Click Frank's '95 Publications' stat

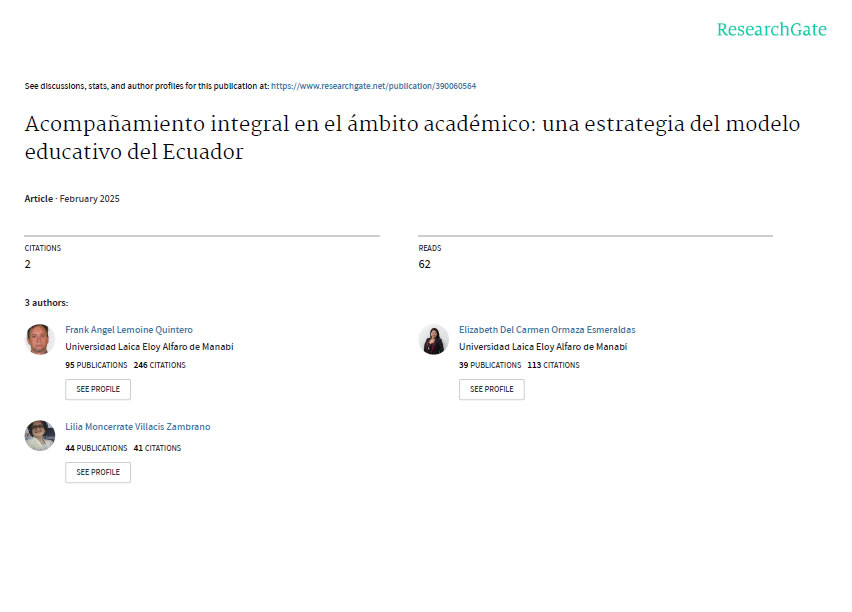pyautogui.click(x=96, y=365)
